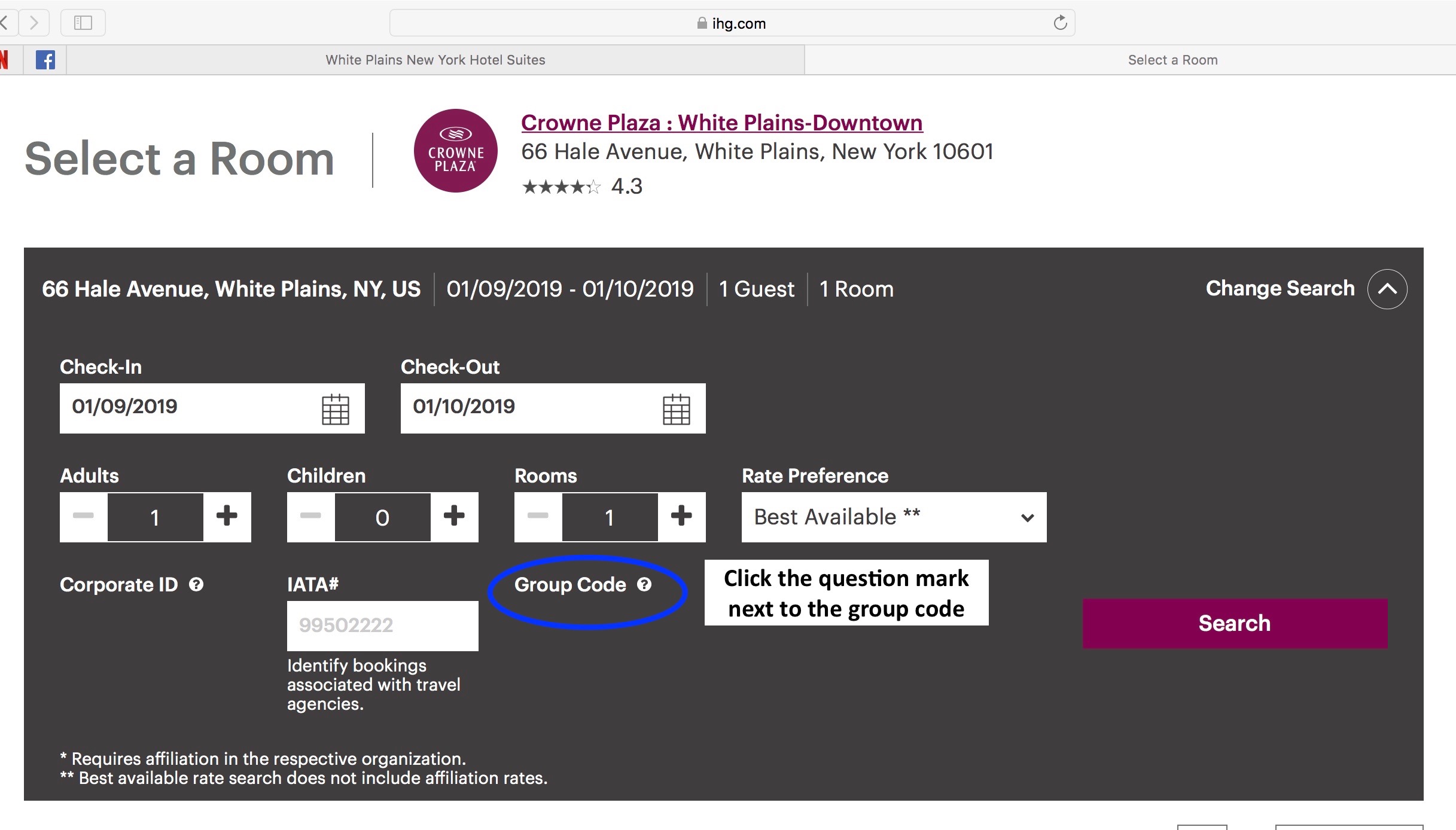Click the Adults count value field
This screenshot has width=1456, height=830.
pos(156,517)
